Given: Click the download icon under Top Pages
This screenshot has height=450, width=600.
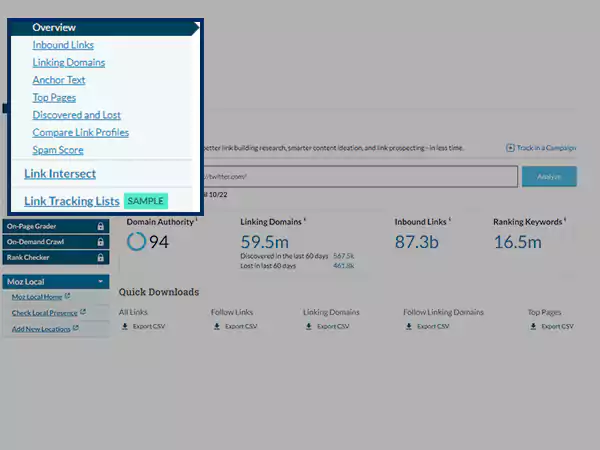Looking at the screenshot, I should tap(533, 326).
